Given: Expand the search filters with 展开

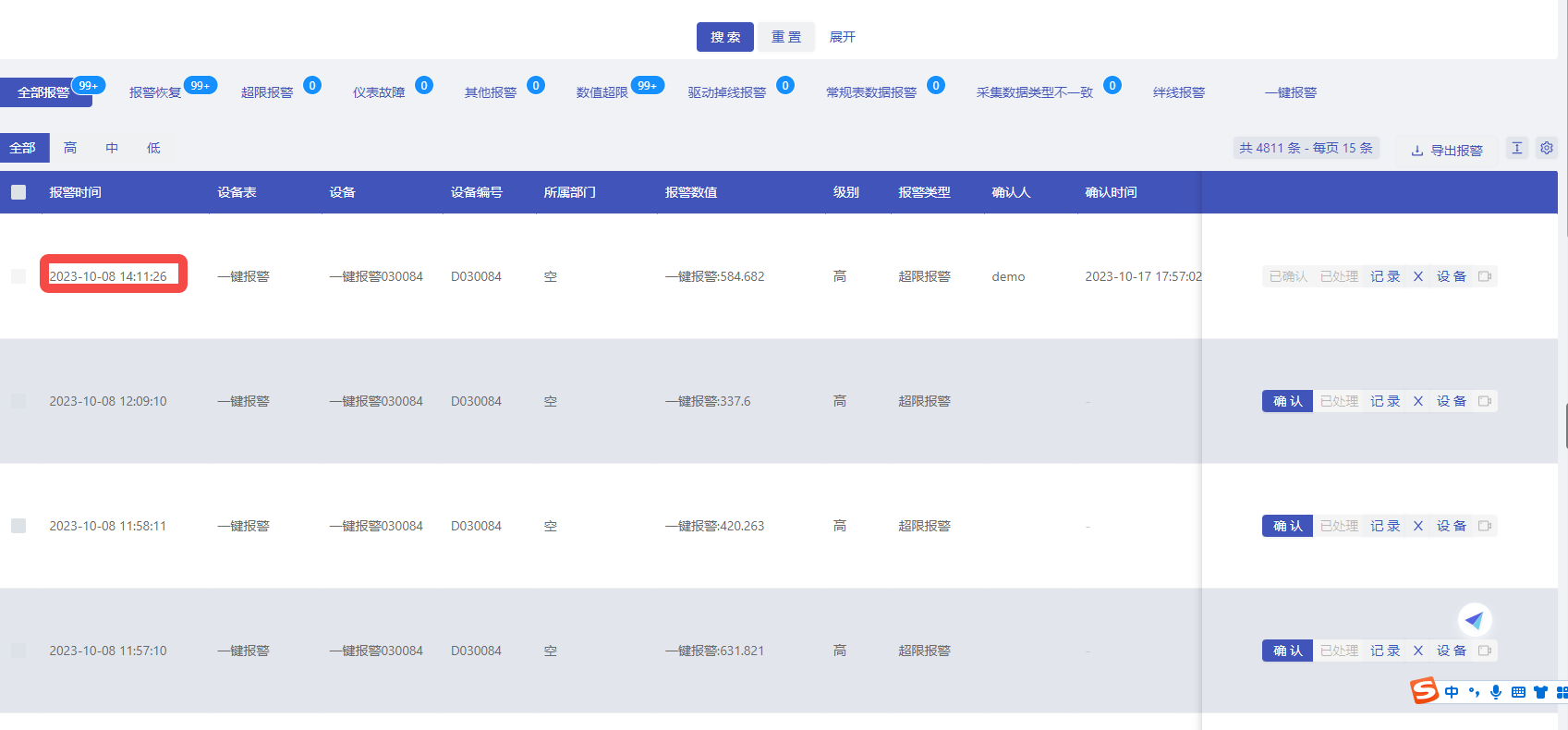Looking at the screenshot, I should (842, 37).
